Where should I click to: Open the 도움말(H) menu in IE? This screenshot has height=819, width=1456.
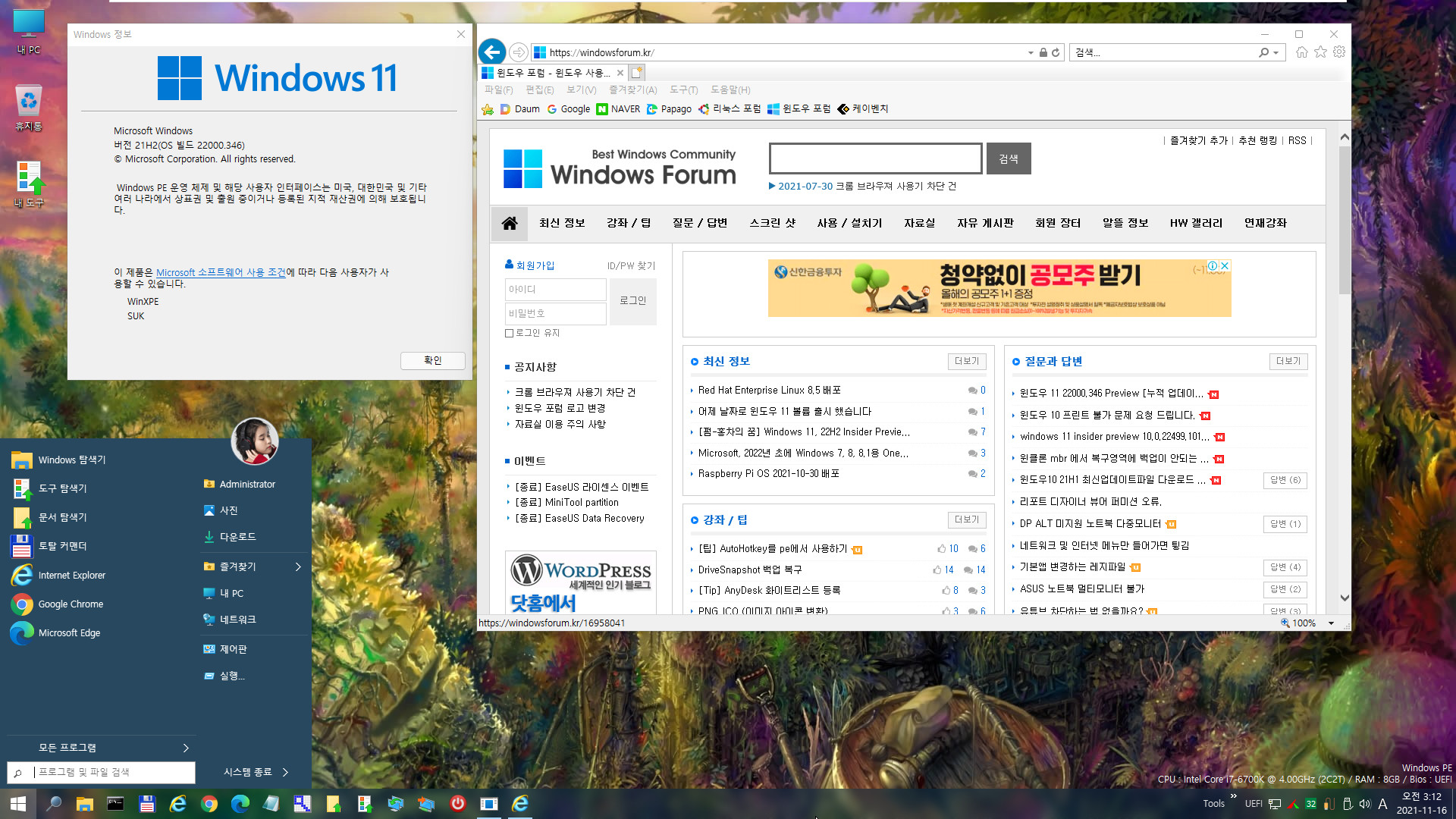[x=730, y=89]
